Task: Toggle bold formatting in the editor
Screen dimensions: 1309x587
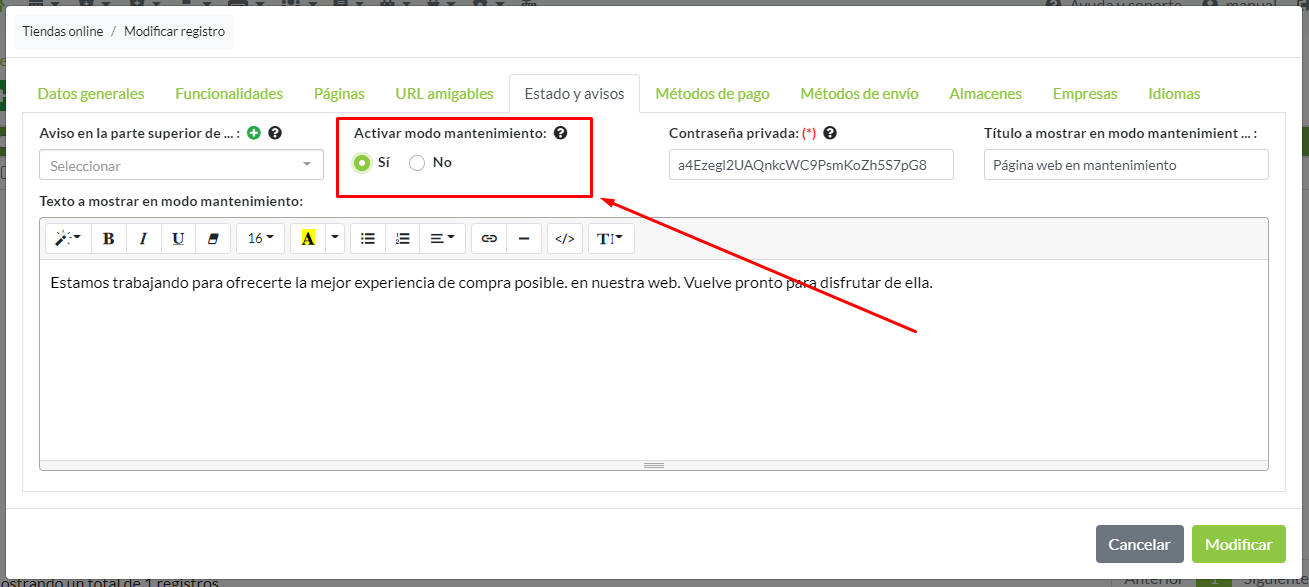Action: [109, 238]
